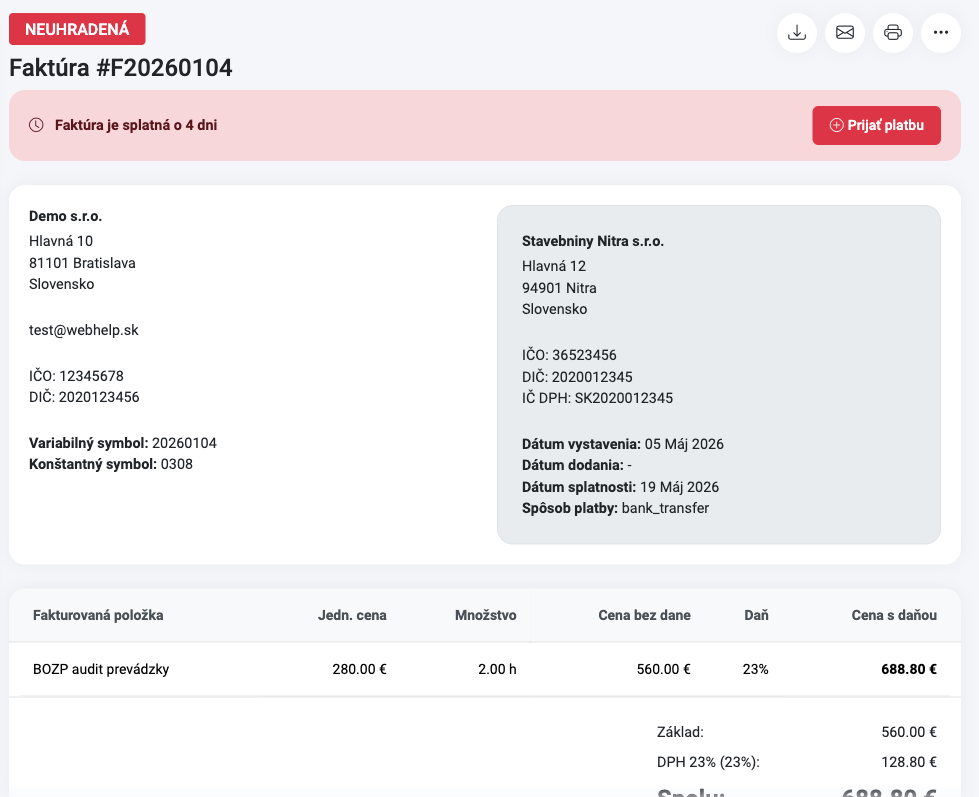The image size is (979, 797).
Task: Click the Konštantný symbol 0308 value
Action: click(177, 464)
